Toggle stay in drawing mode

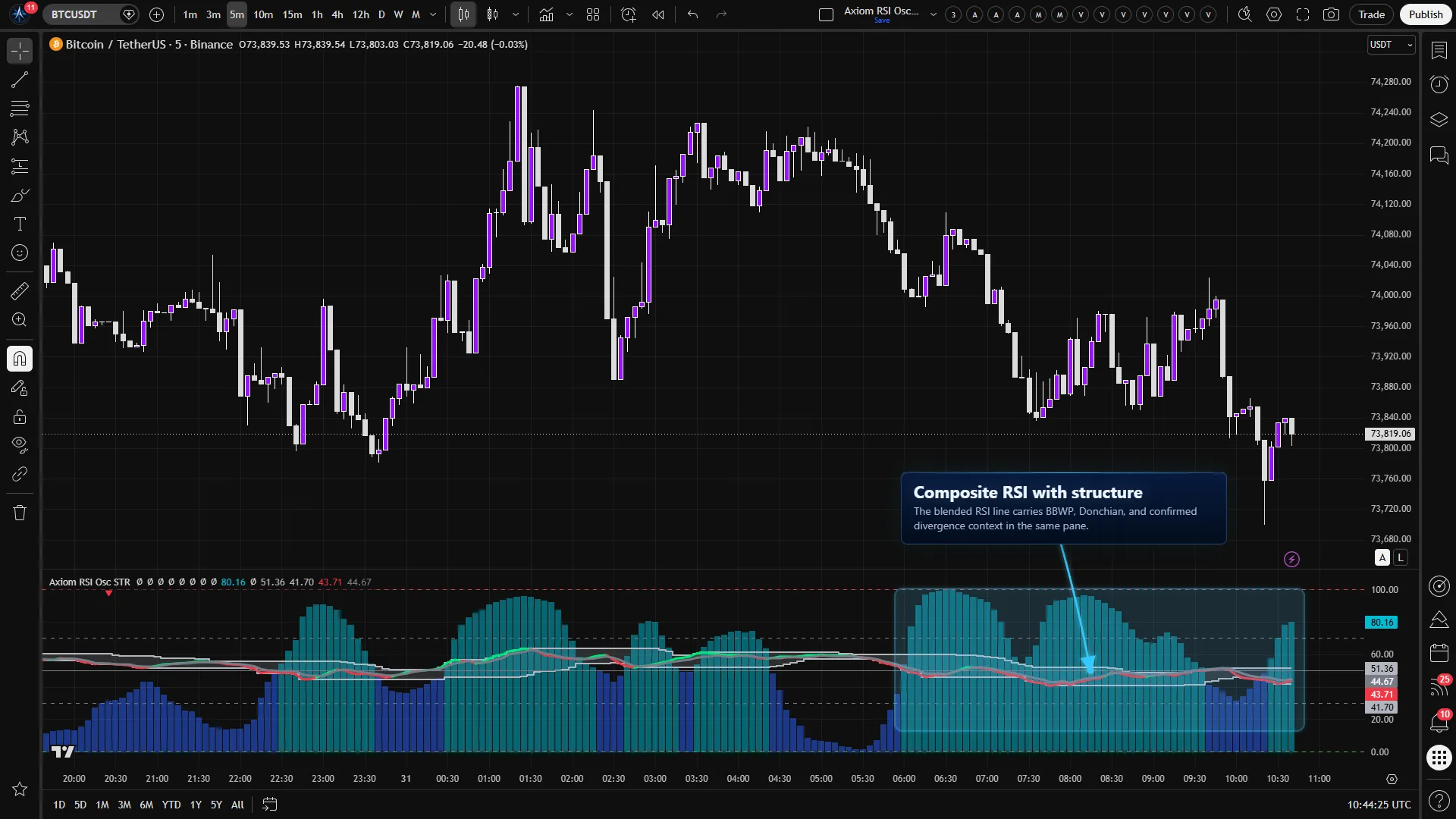[20, 388]
